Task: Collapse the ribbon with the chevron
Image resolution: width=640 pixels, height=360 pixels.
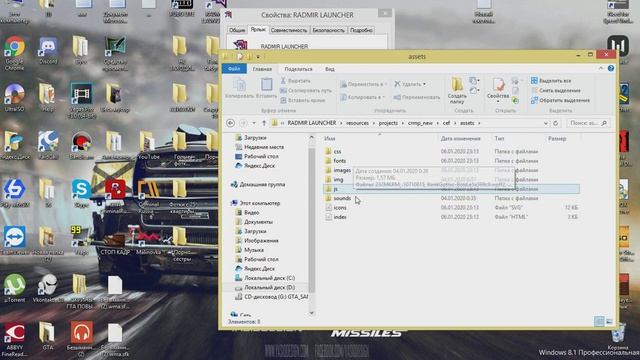Action: coord(601,69)
